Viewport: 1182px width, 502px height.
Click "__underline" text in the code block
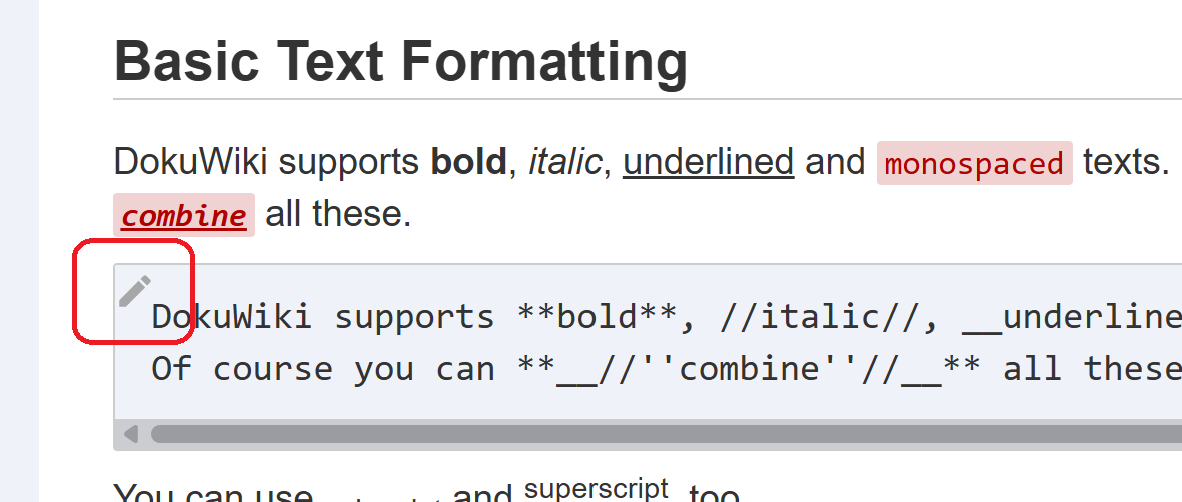(1070, 317)
